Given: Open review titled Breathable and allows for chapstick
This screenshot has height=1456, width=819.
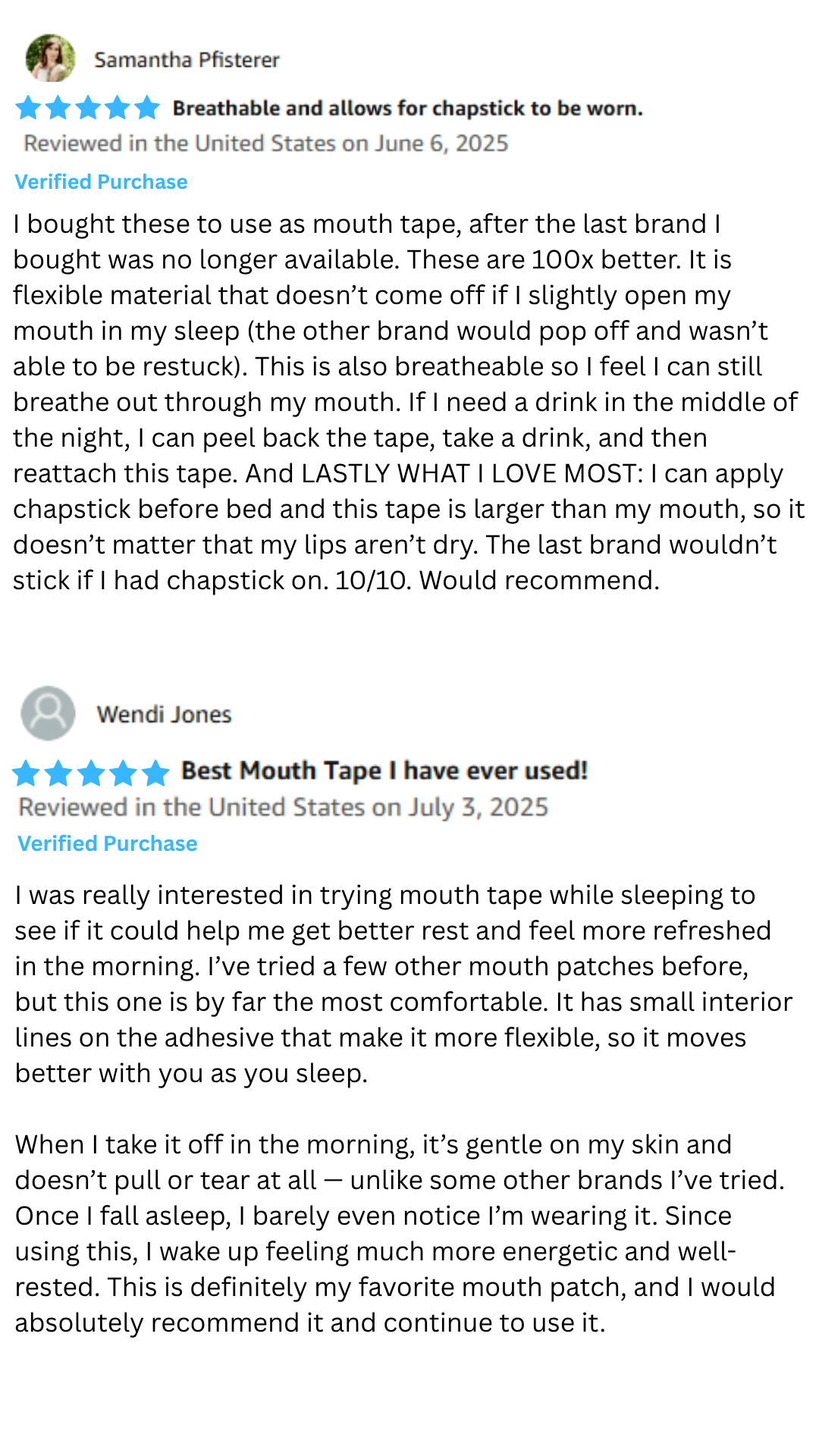Looking at the screenshot, I should (407, 108).
